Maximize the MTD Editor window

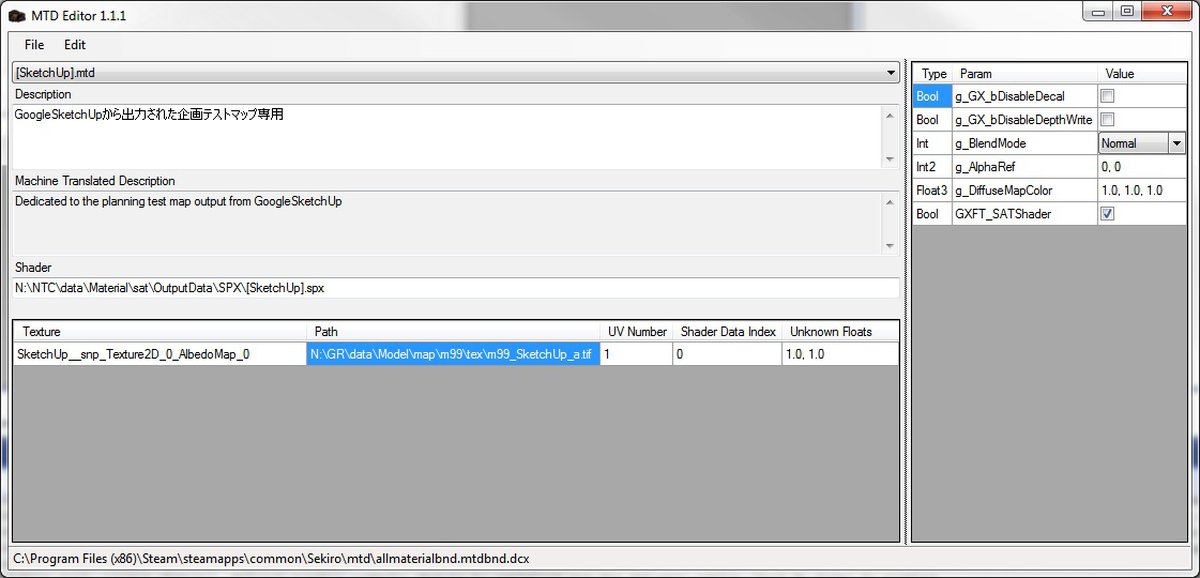[x=1127, y=11]
